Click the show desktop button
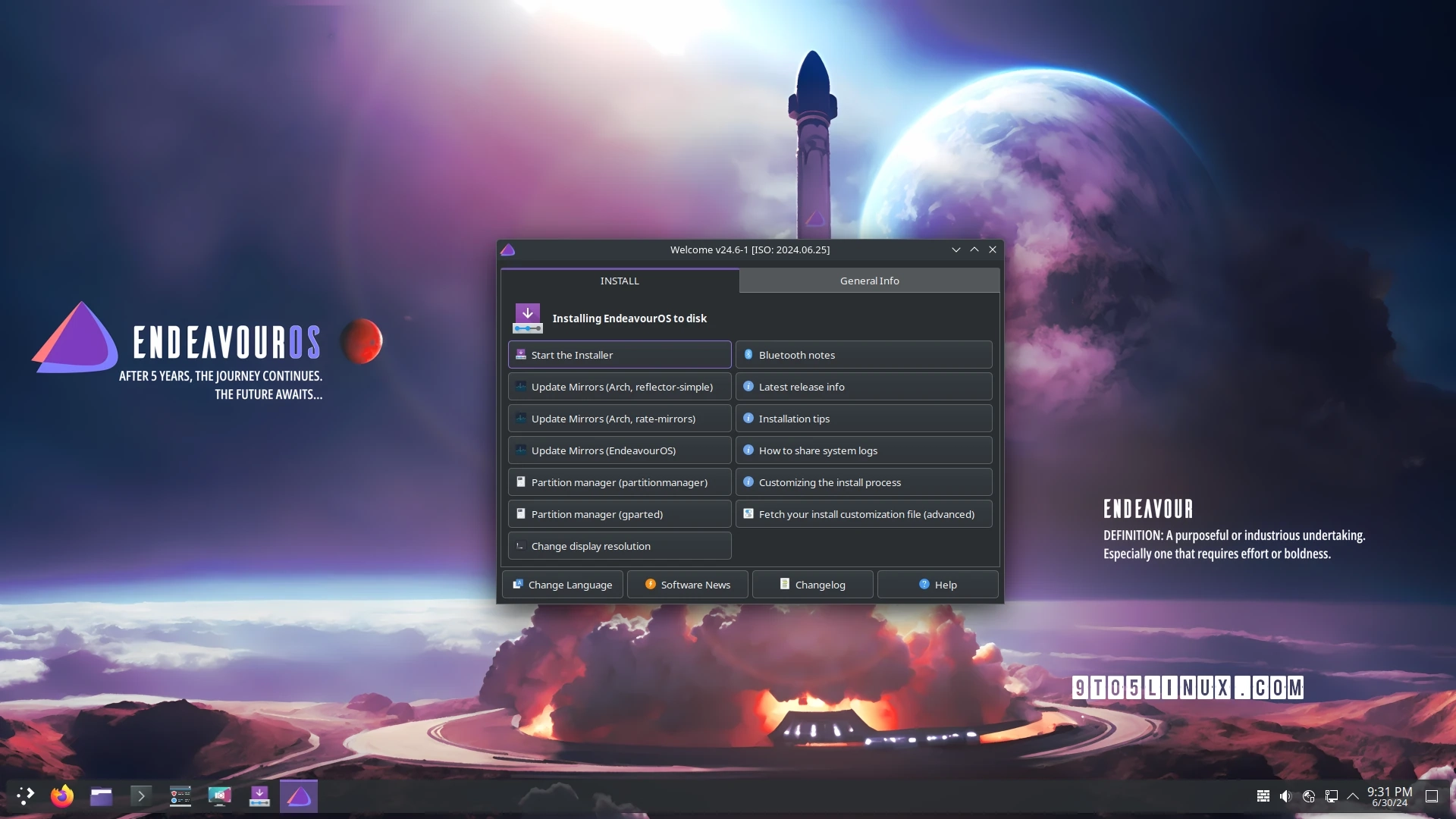The height and width of the screenshot is (819, 1456). (1432, 796)
